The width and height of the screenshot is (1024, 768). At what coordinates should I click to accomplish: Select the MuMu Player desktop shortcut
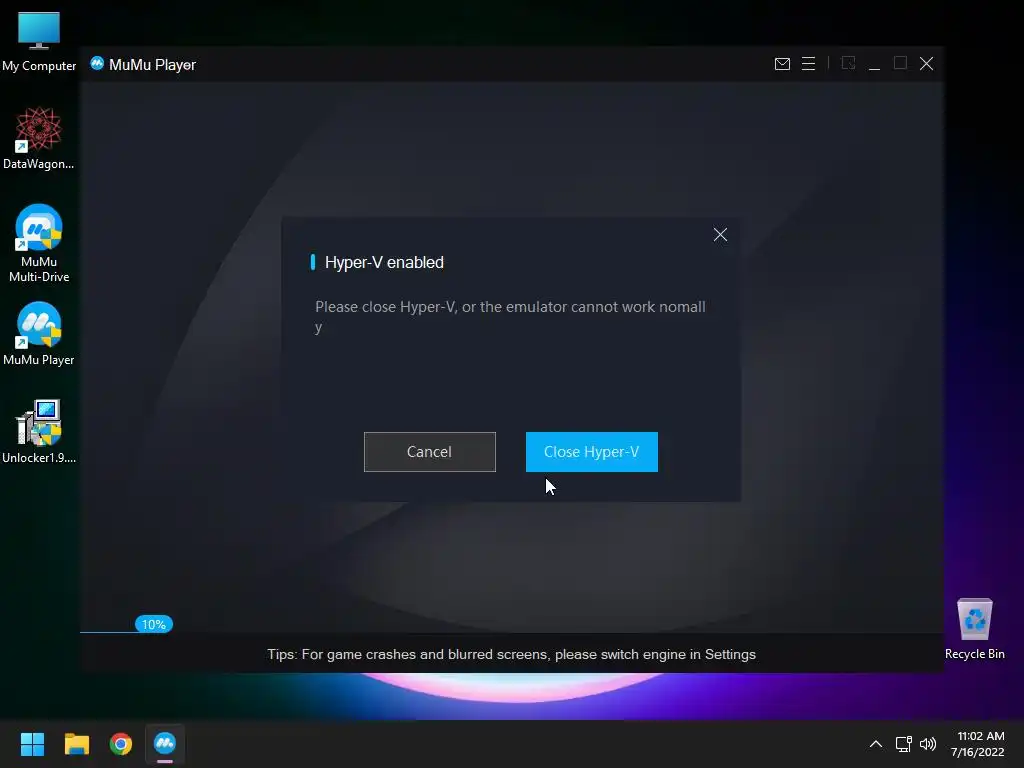pyautogui.click(x=39, y=334)
